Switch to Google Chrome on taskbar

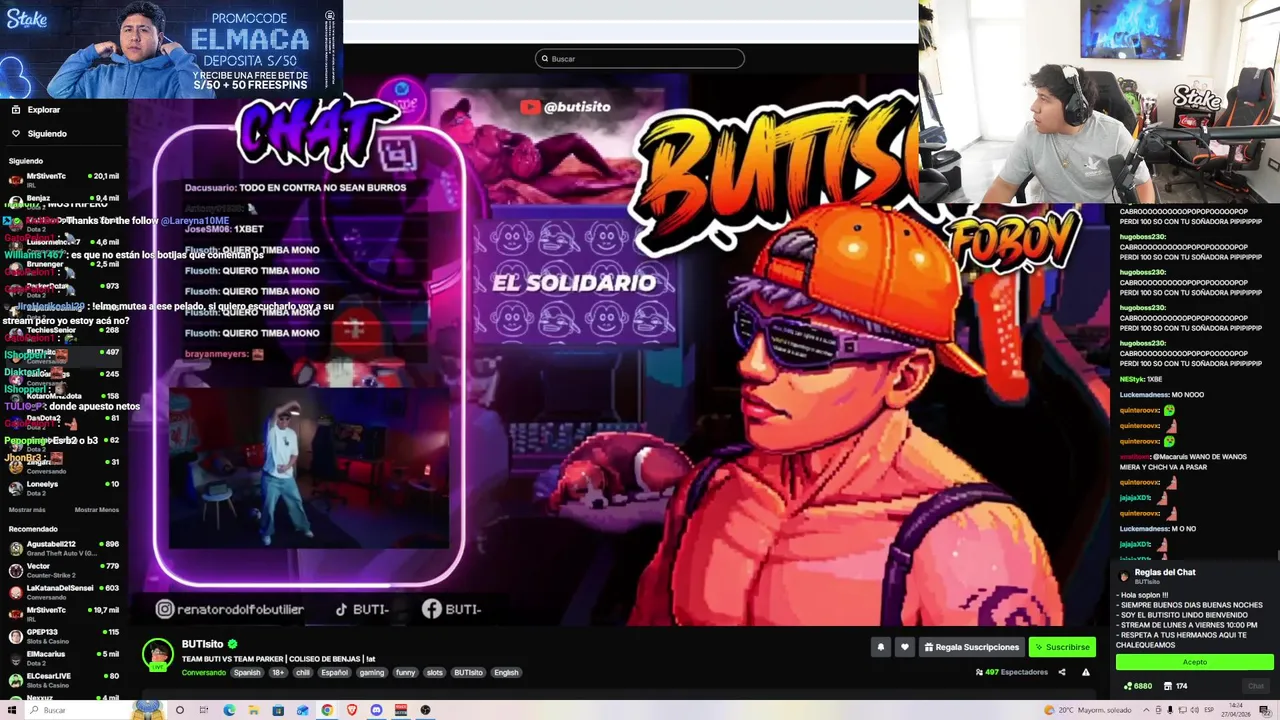coord(327,710)
